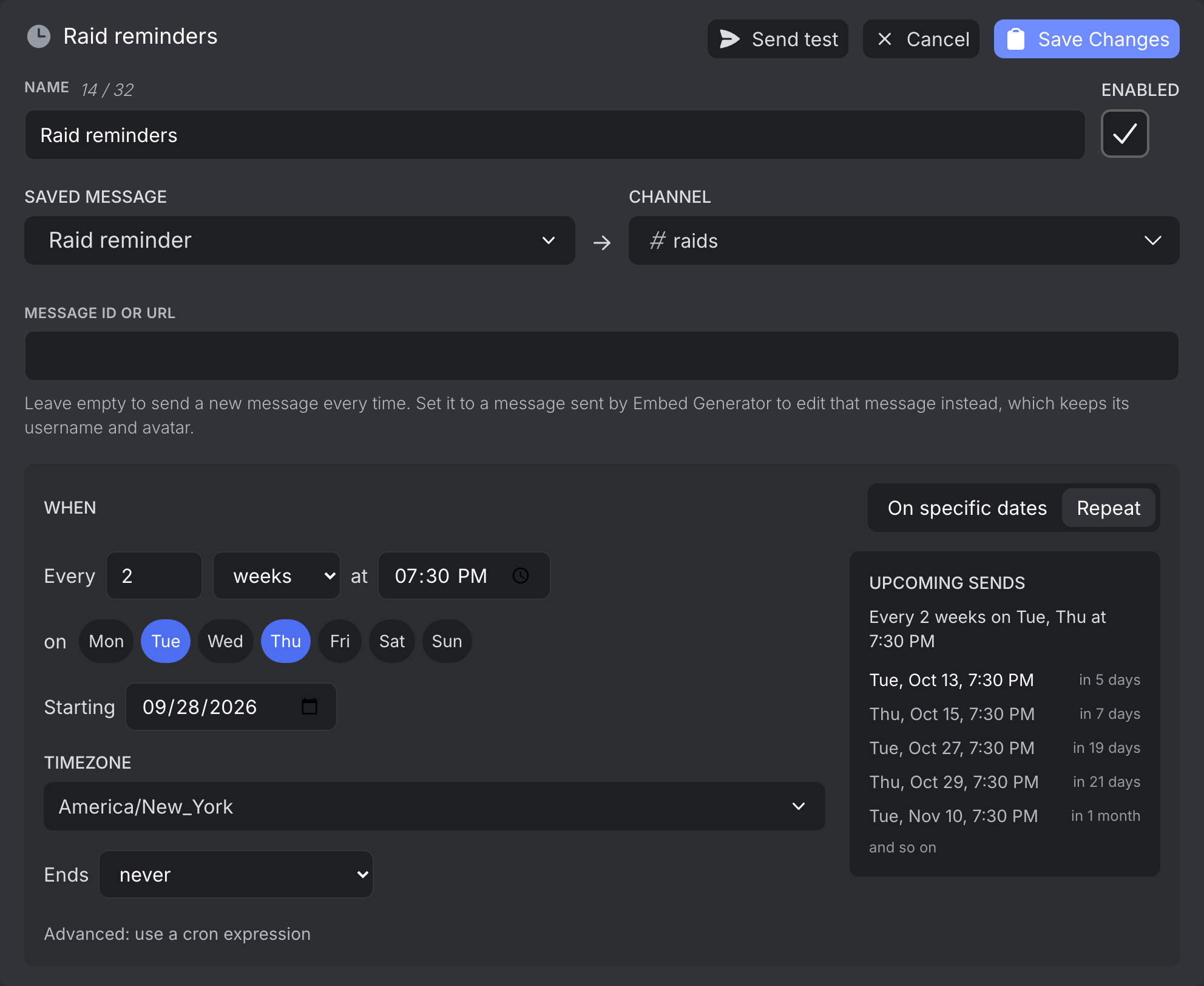Focus the Name field containing Raid reminders
The width and height of the screenshot is (1204, 986).
(555, 135)
